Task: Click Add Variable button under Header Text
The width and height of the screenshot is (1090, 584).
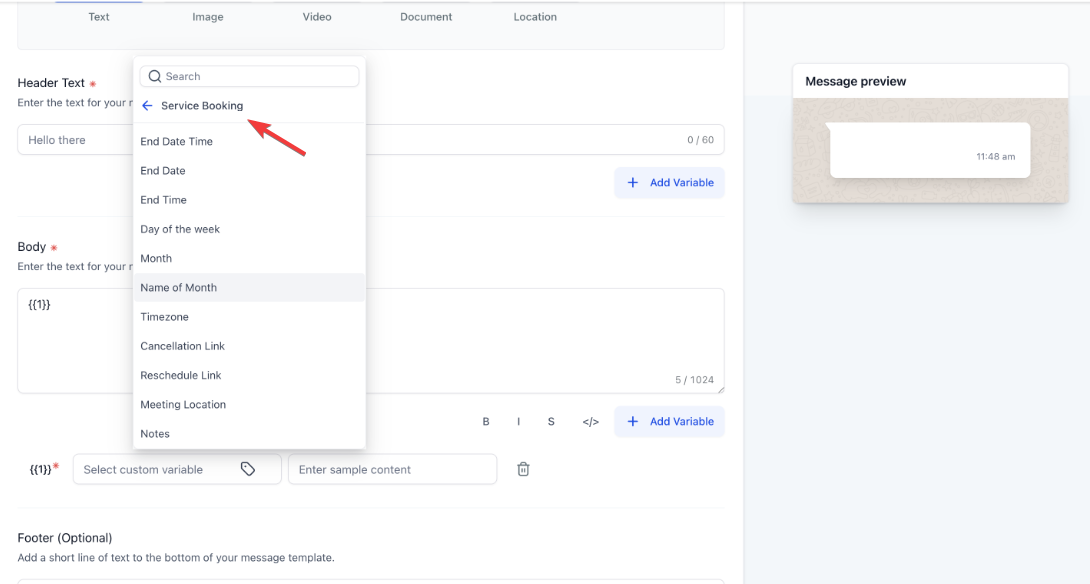Action: 669,183
